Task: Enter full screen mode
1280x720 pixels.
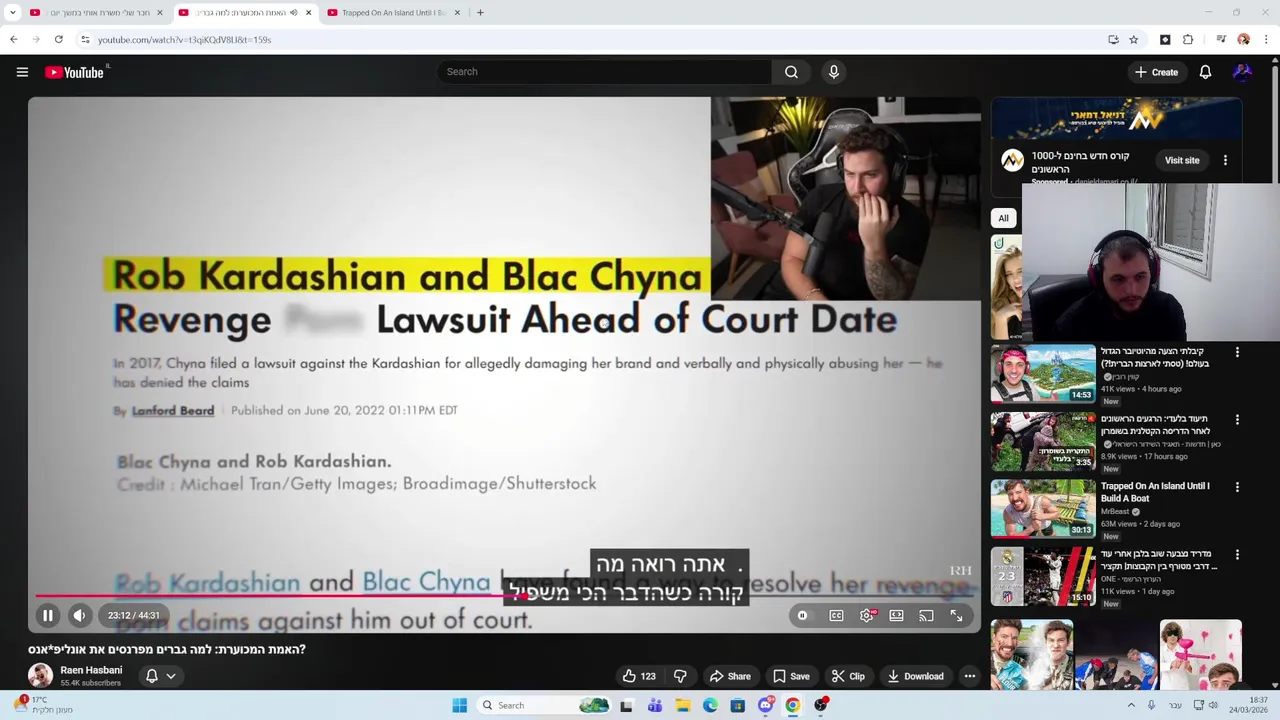Action: pyautogui.click(x=956, y=616)
